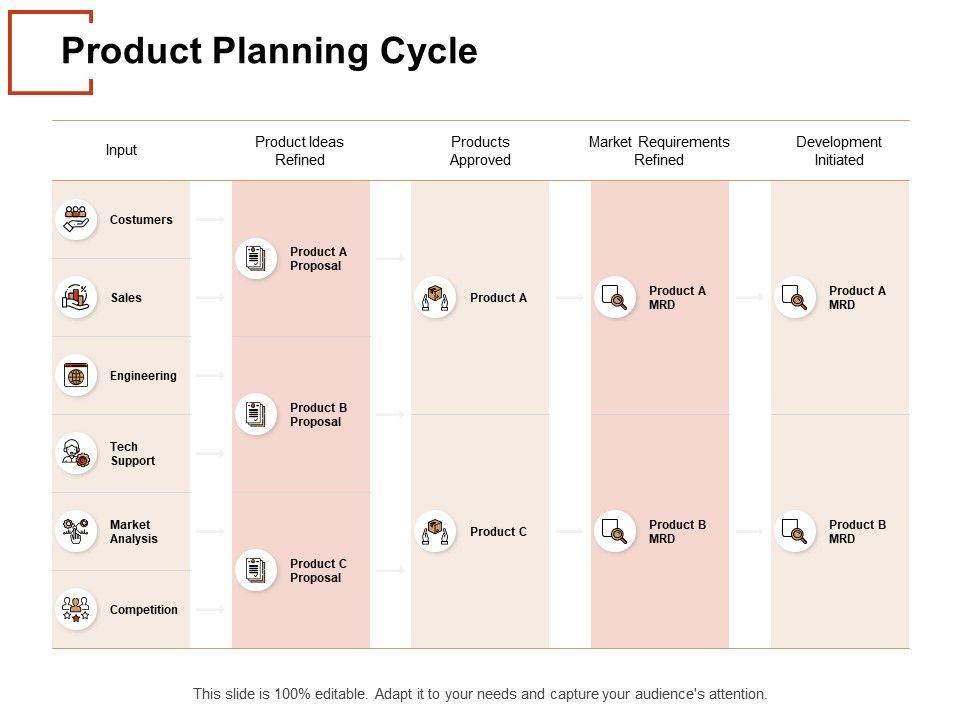Click the Product C box icon
This screenshot has width=960, height=720.
(x=435, y=531)
